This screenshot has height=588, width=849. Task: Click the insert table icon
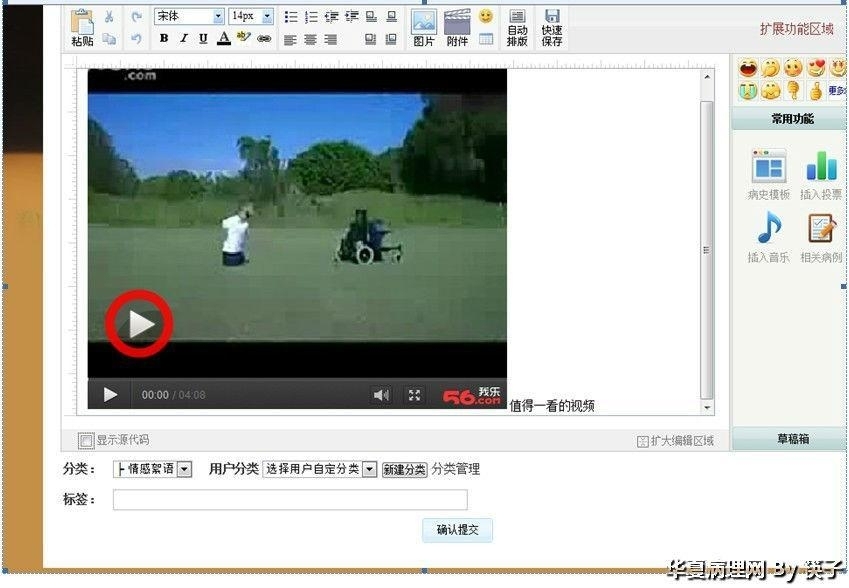[486, 39]
